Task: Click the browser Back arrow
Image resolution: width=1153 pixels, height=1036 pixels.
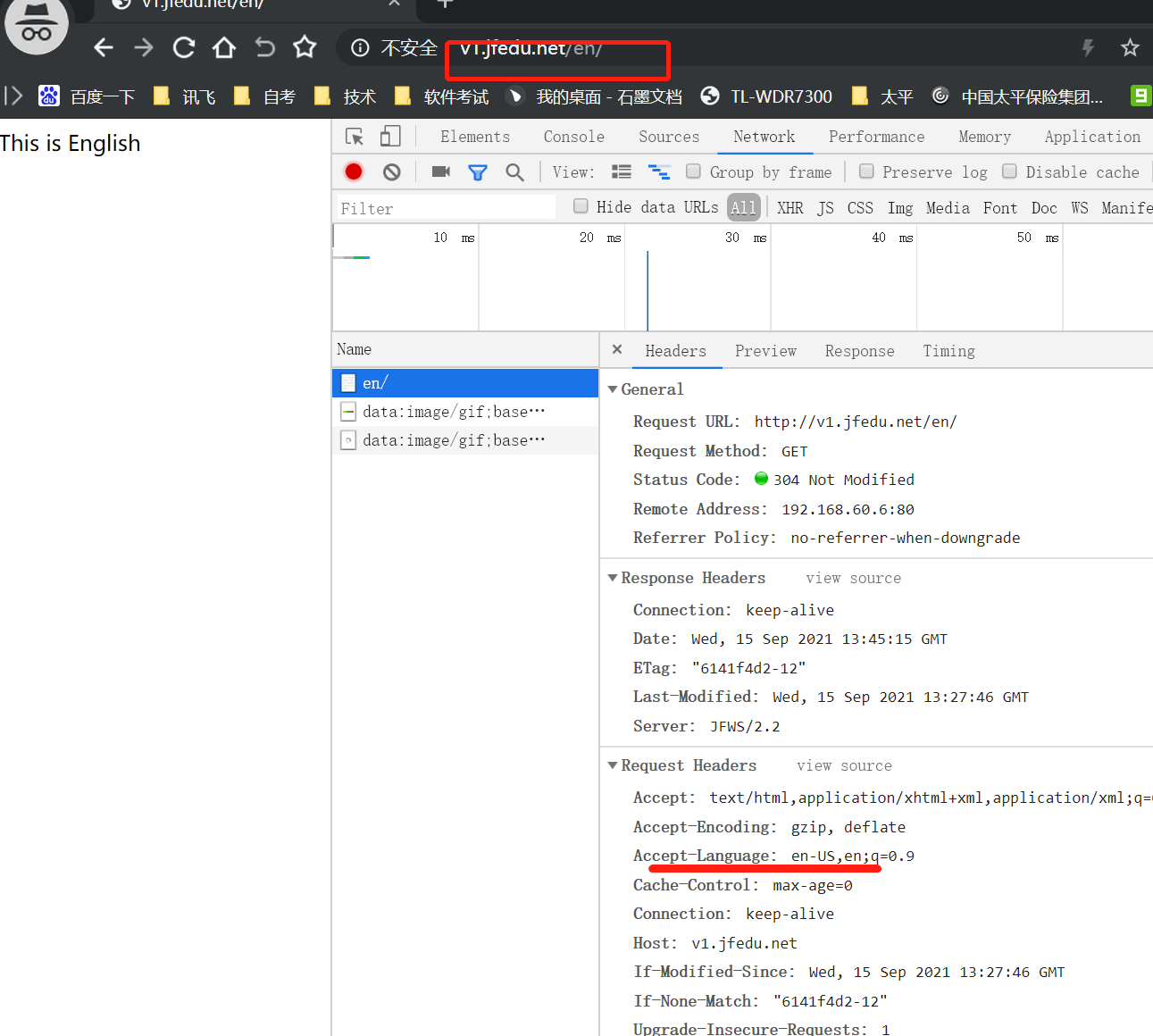Action: 104,47
